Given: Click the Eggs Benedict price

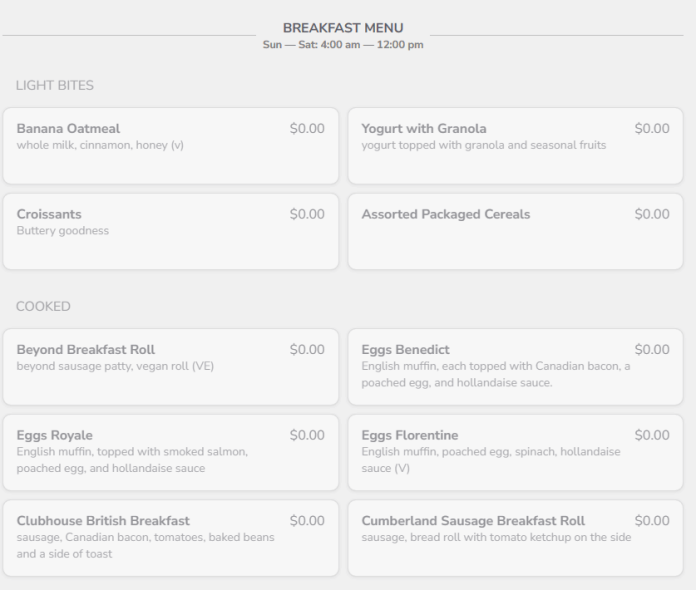Looking at the screenshot, I should click(x=652, y=349).
